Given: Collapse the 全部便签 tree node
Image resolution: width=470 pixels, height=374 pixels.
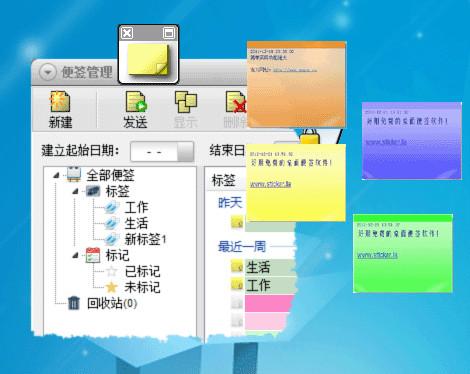Looking at the screenshot, I should [56, 175].
